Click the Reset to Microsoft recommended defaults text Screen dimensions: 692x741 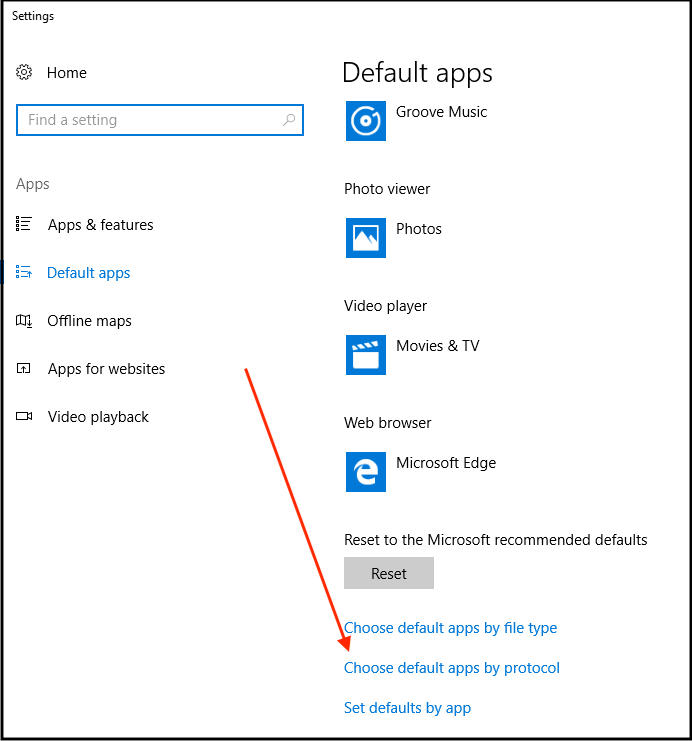click(495, 540)
